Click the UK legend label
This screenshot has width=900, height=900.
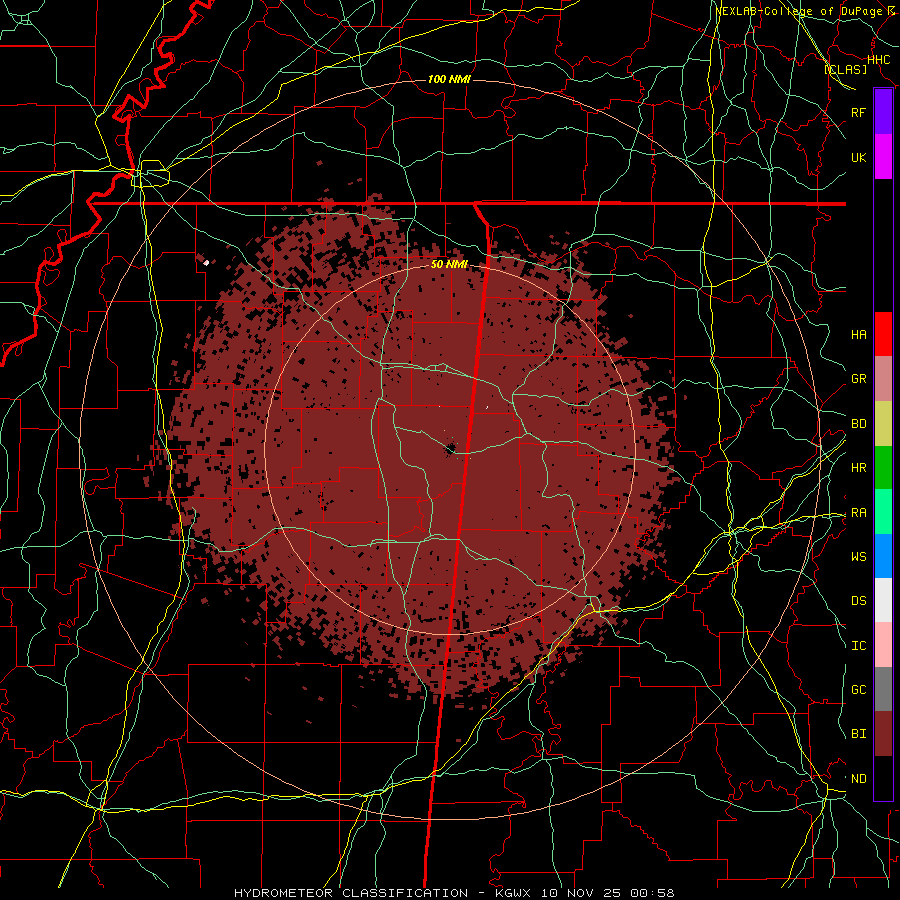tap(859, 157)
